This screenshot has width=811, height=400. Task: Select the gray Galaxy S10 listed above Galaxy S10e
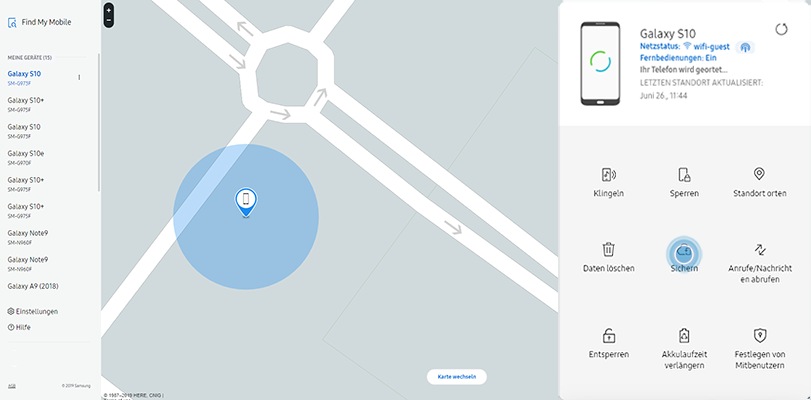[x=24, y=131]
